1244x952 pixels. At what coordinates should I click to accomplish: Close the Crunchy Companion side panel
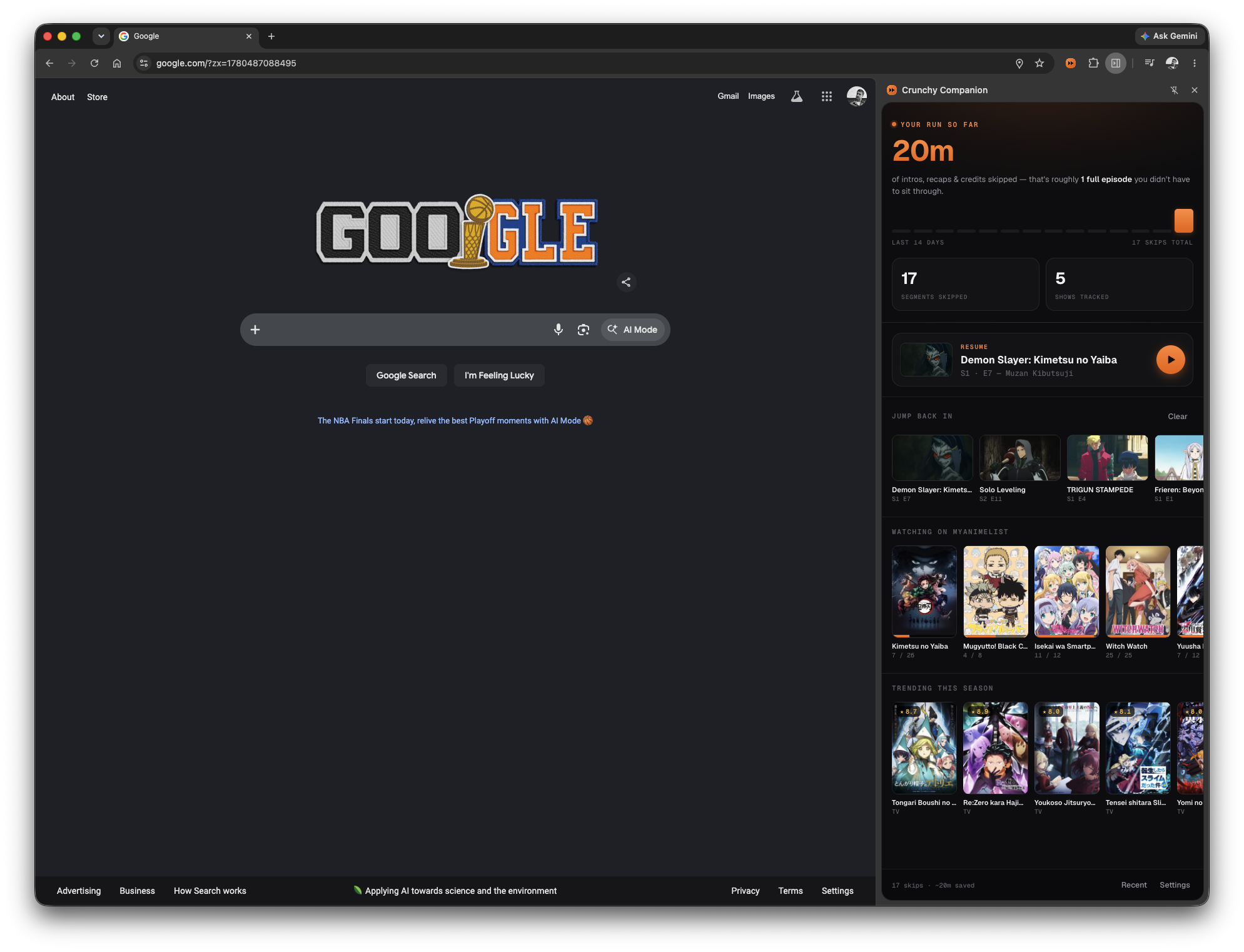1195,90
